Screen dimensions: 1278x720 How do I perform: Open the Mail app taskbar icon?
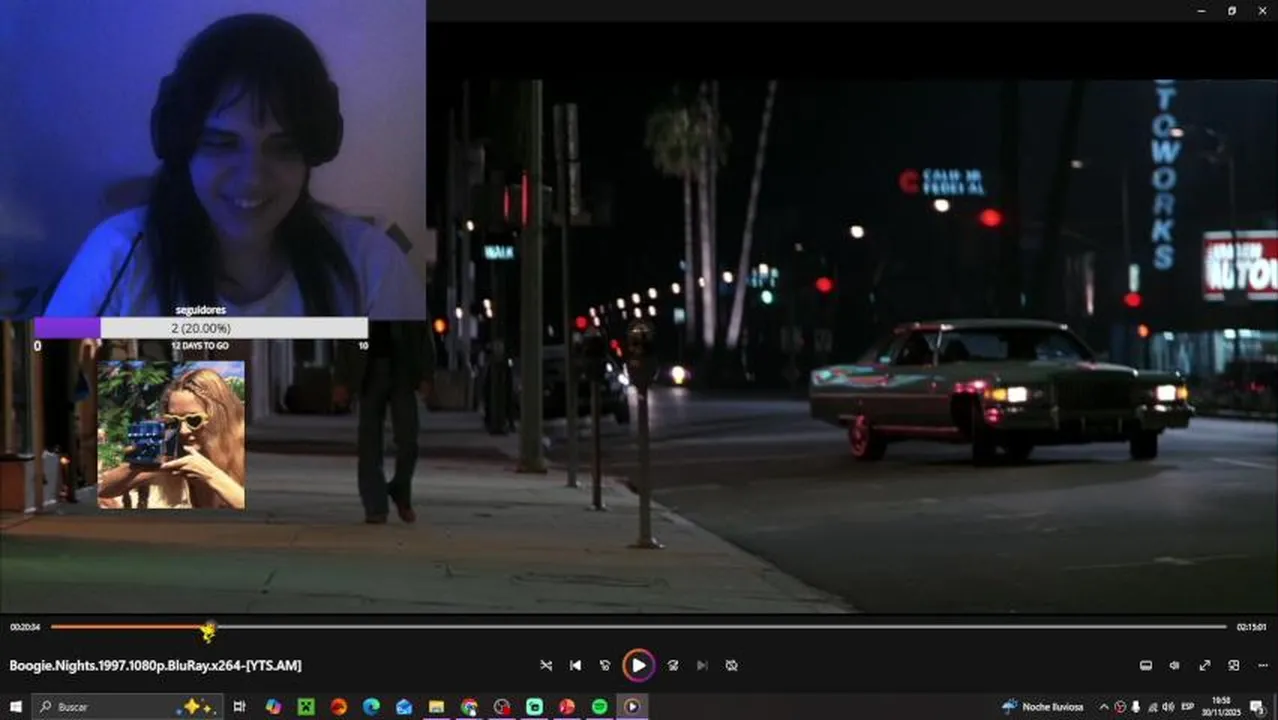tap(404, 706)
